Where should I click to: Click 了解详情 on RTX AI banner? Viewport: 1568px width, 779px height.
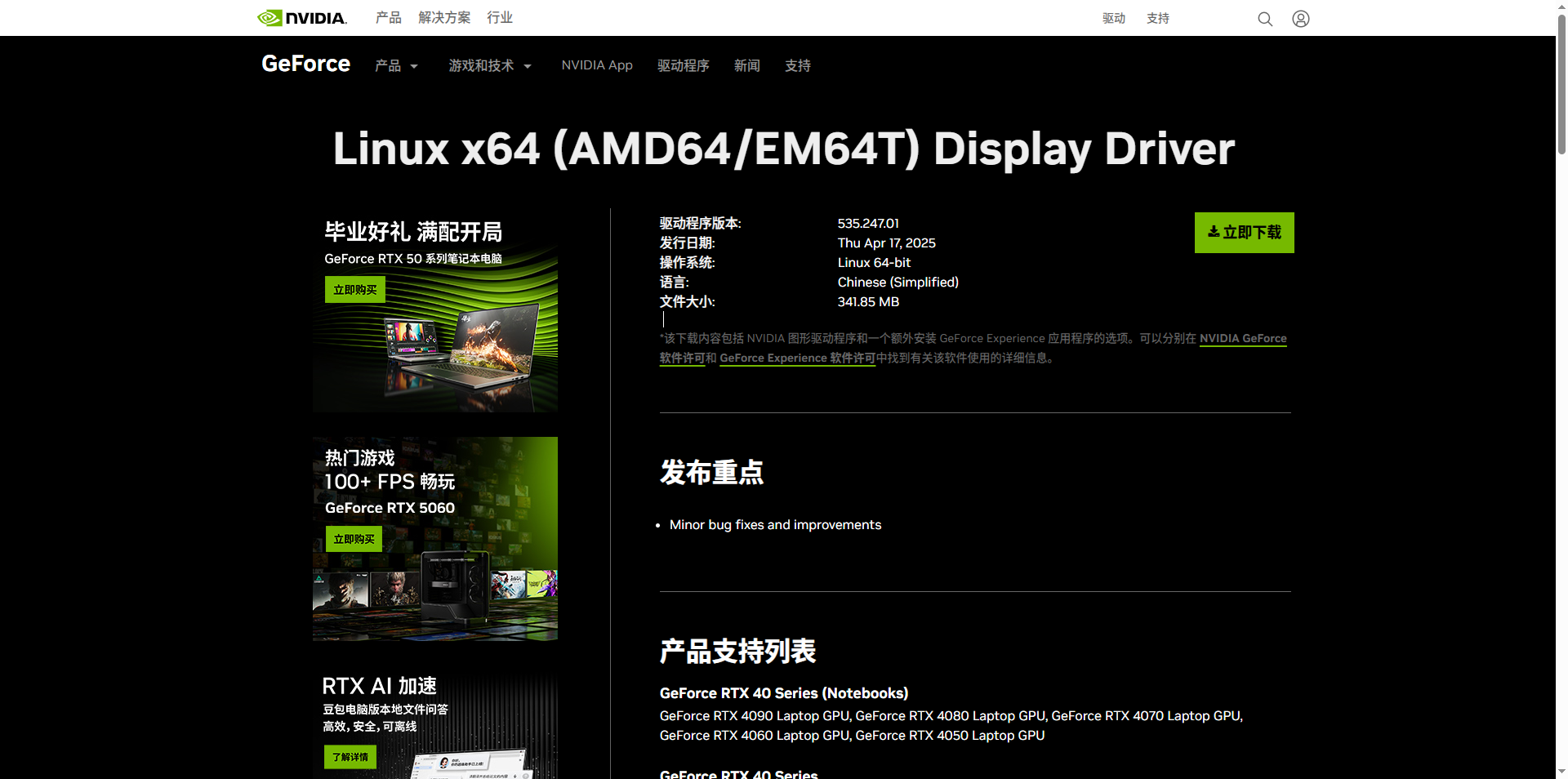(350, 757)
